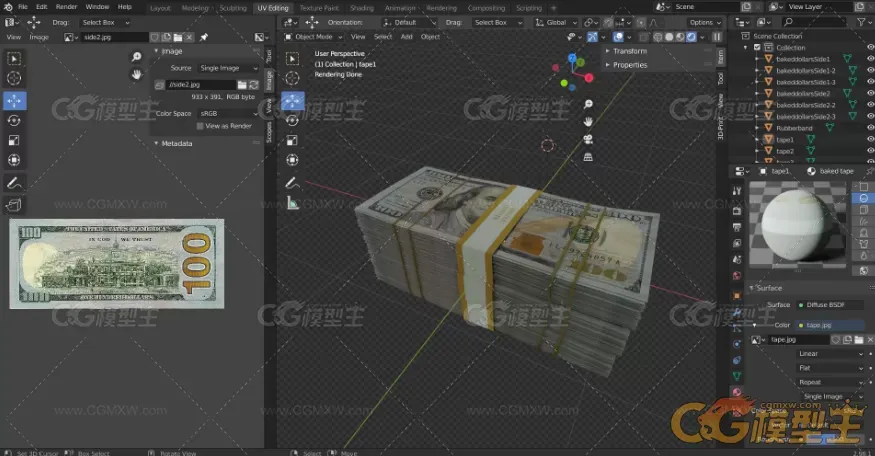This screenshot has height=456, width=875.
Task: Switch to the Texture Paint workspace tab
Action: [x=319, y=8]
